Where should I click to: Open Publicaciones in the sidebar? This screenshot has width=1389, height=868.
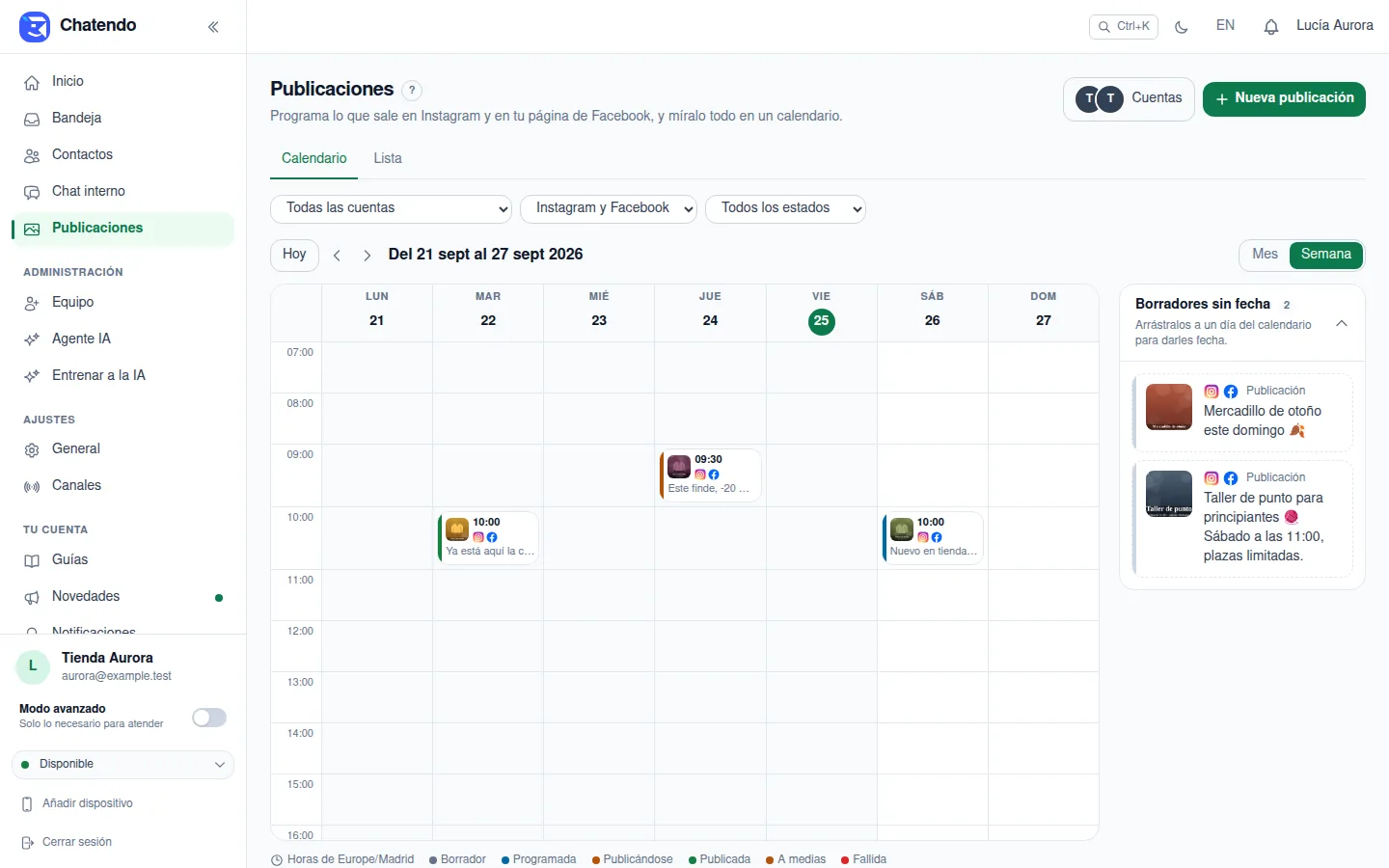[x=123, y=229]
